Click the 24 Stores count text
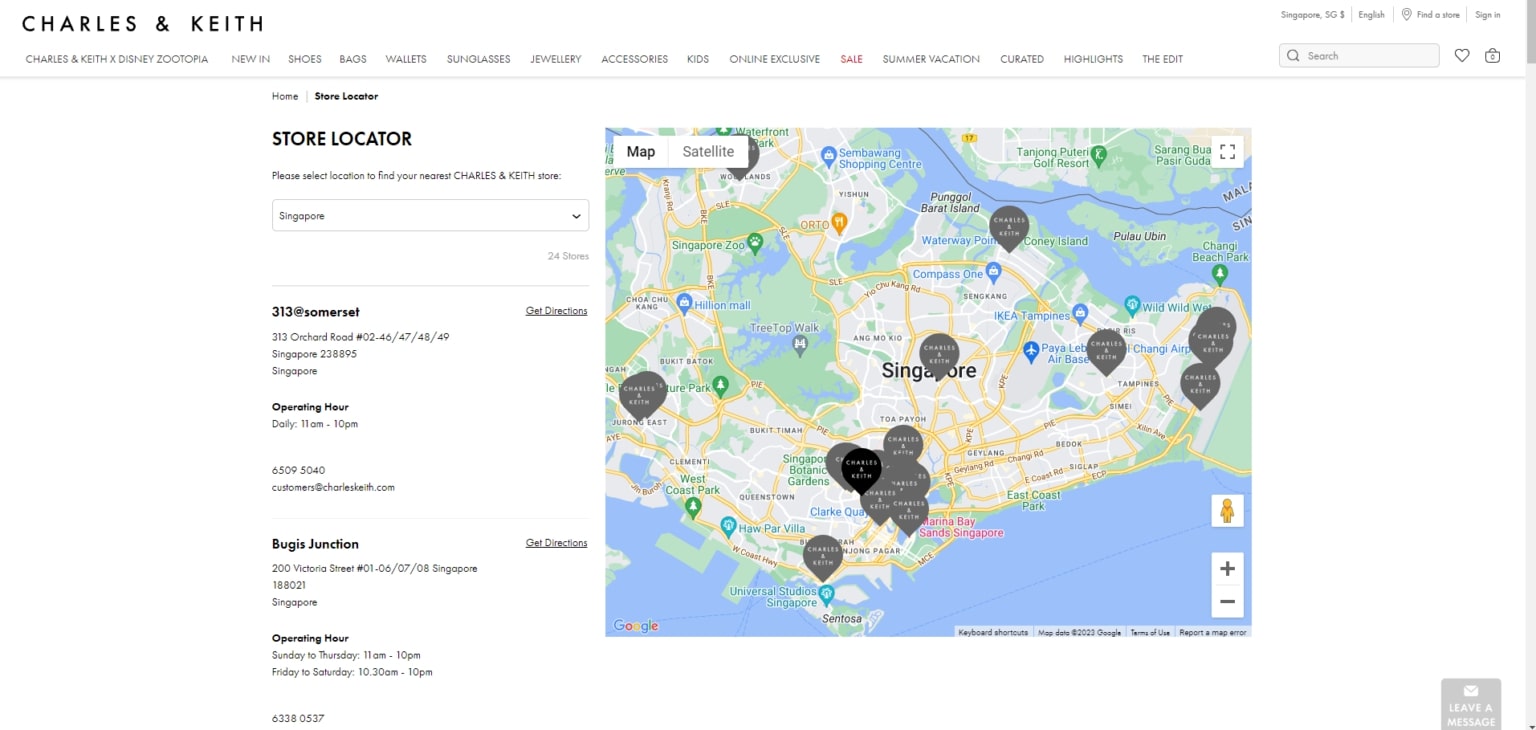The height and width of the screenshot is (730, 1536). 568,256
